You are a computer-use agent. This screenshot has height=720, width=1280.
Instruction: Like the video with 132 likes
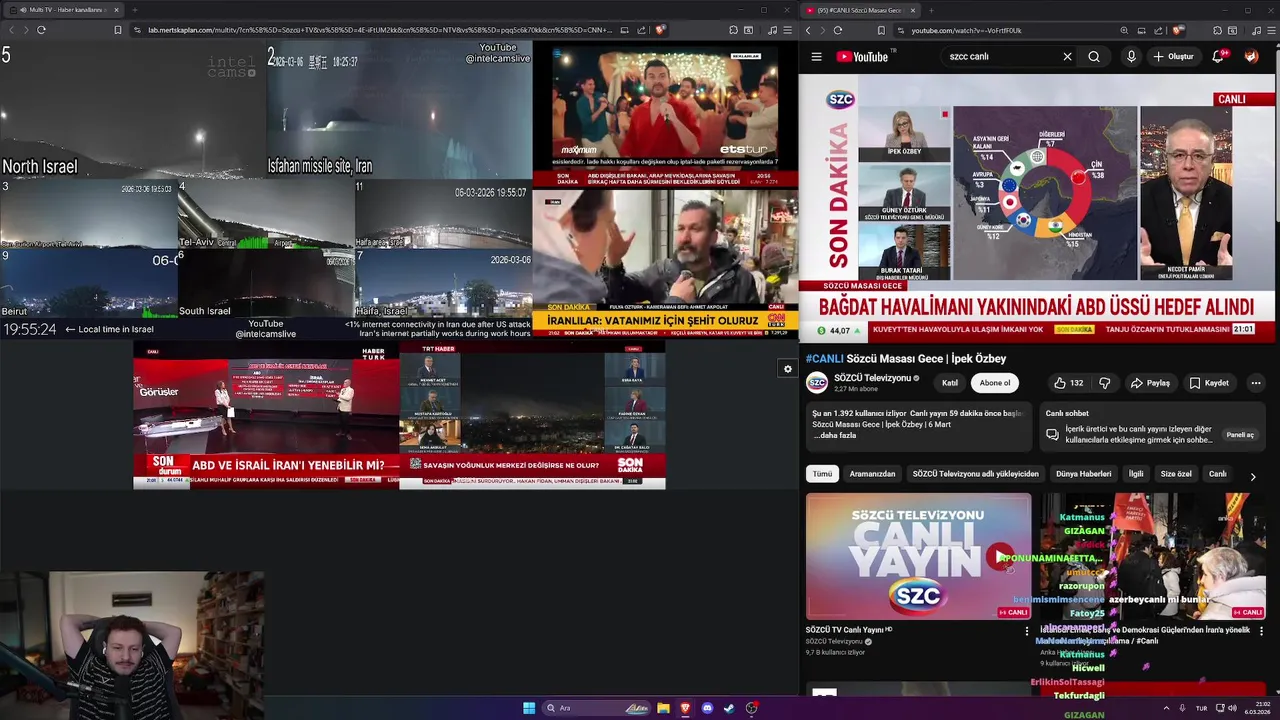[1068, 383]
